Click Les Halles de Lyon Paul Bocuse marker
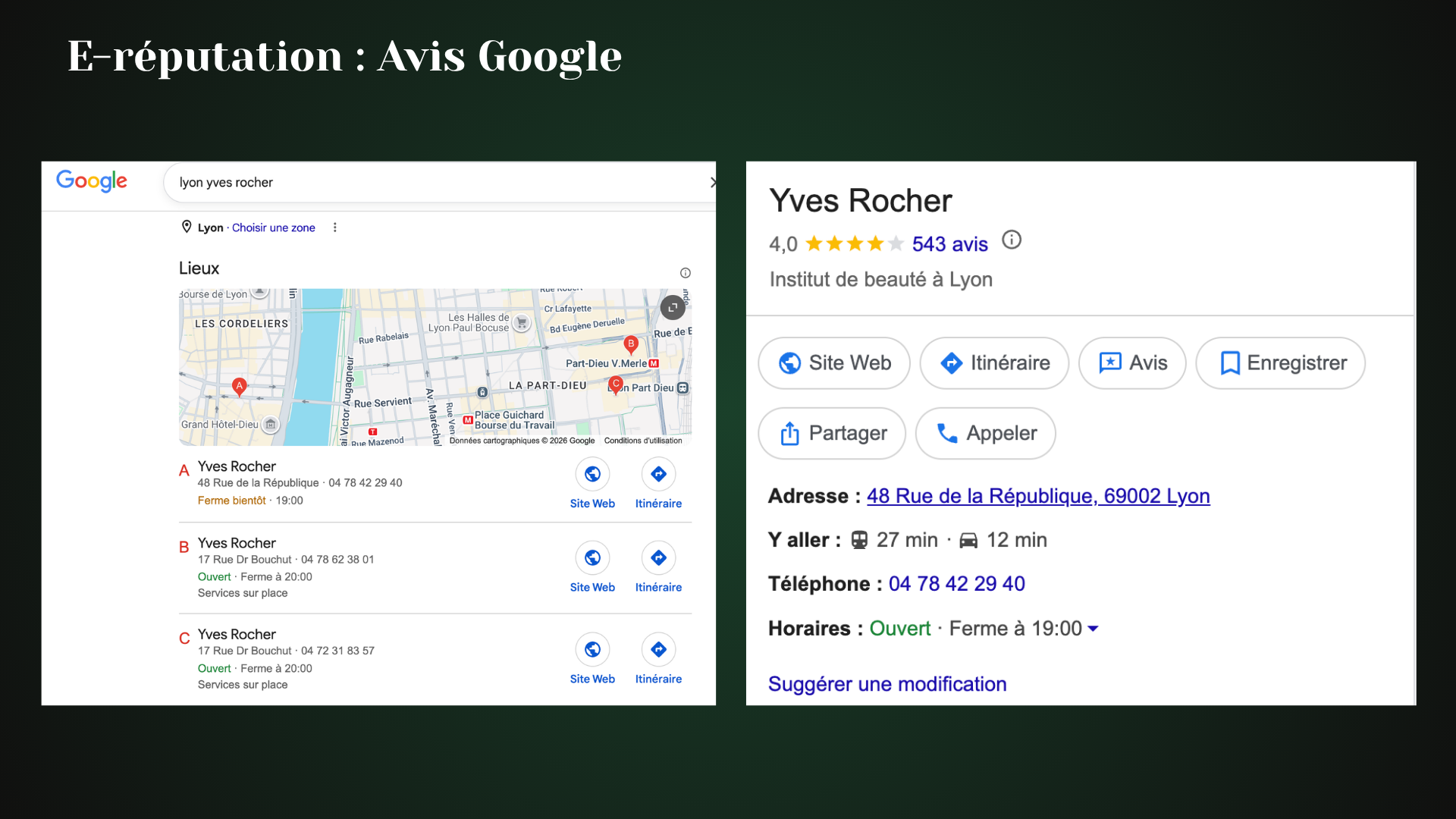Viewport: 1456px width, 819px height. click(x=522, y=323)
